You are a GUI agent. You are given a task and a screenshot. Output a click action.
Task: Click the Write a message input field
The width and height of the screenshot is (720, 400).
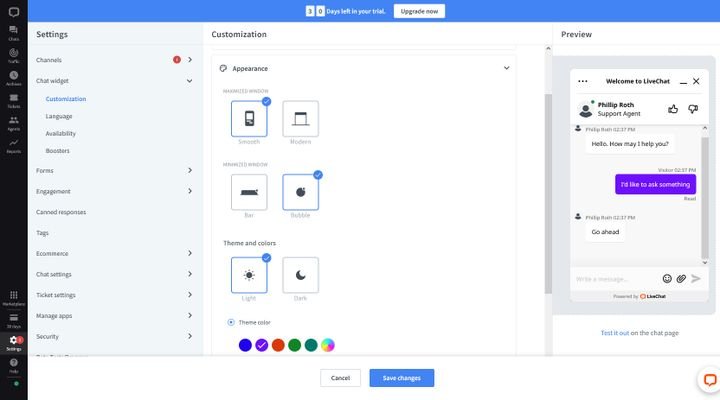pyautogui.click(x=615, y=279)
